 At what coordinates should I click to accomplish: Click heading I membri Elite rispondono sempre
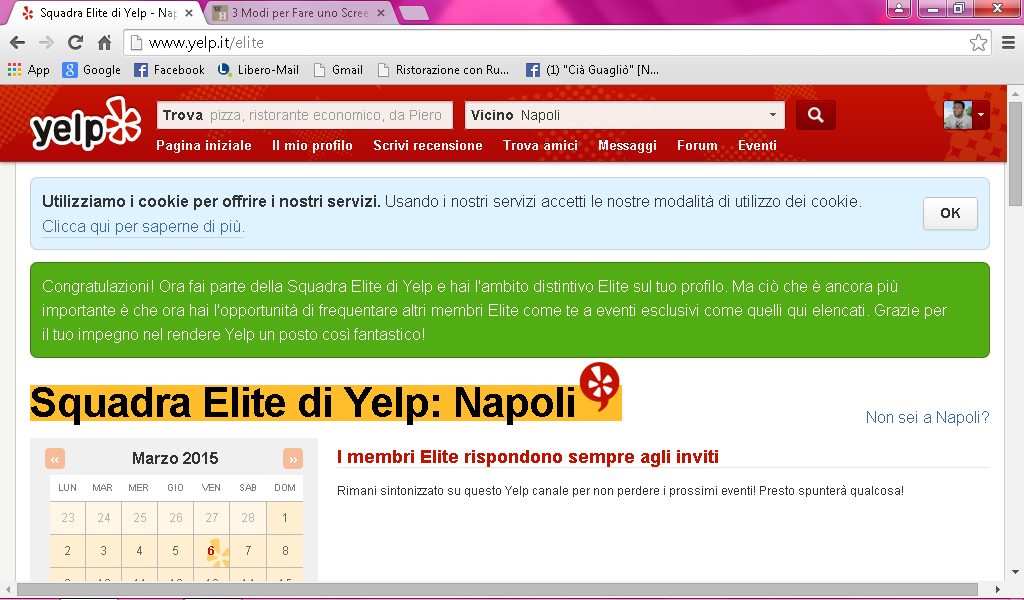(x=528, y=456)
